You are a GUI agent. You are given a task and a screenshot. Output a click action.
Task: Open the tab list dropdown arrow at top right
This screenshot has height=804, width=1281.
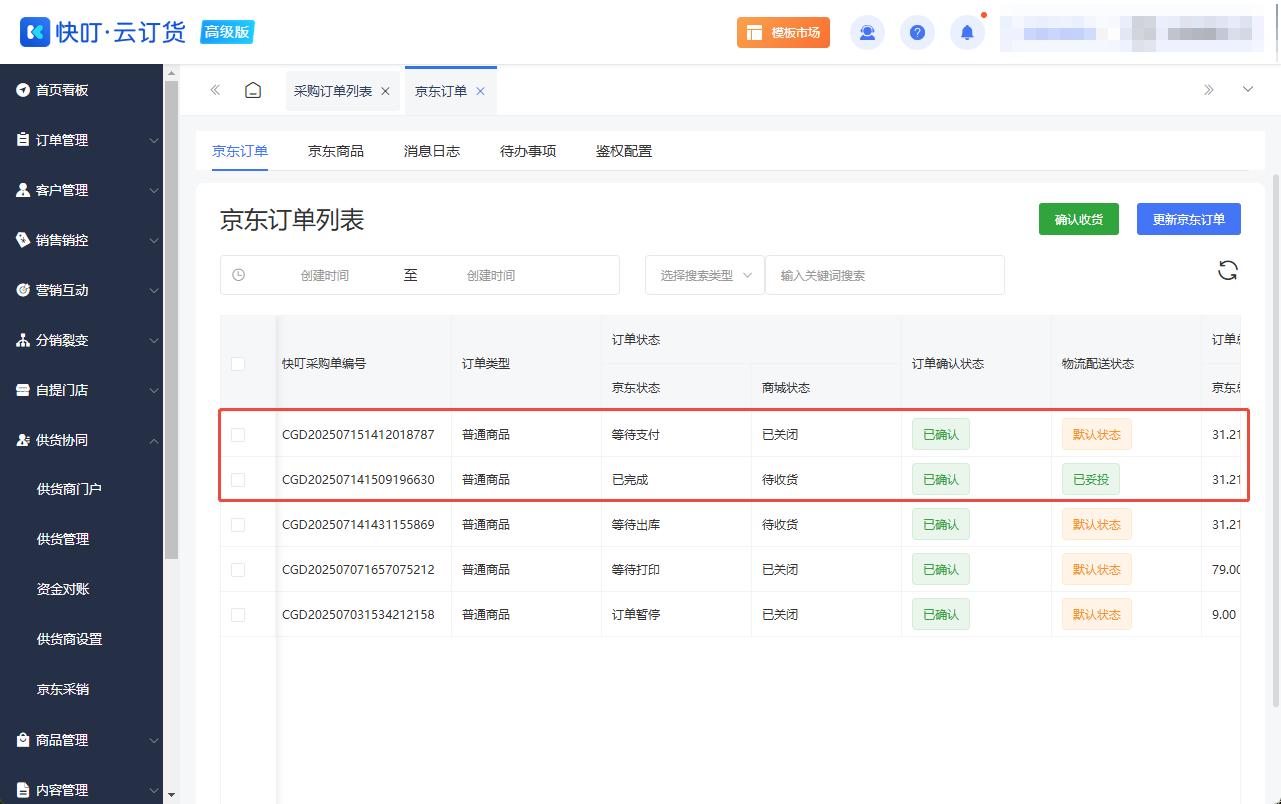click(x=1248, y=90)
